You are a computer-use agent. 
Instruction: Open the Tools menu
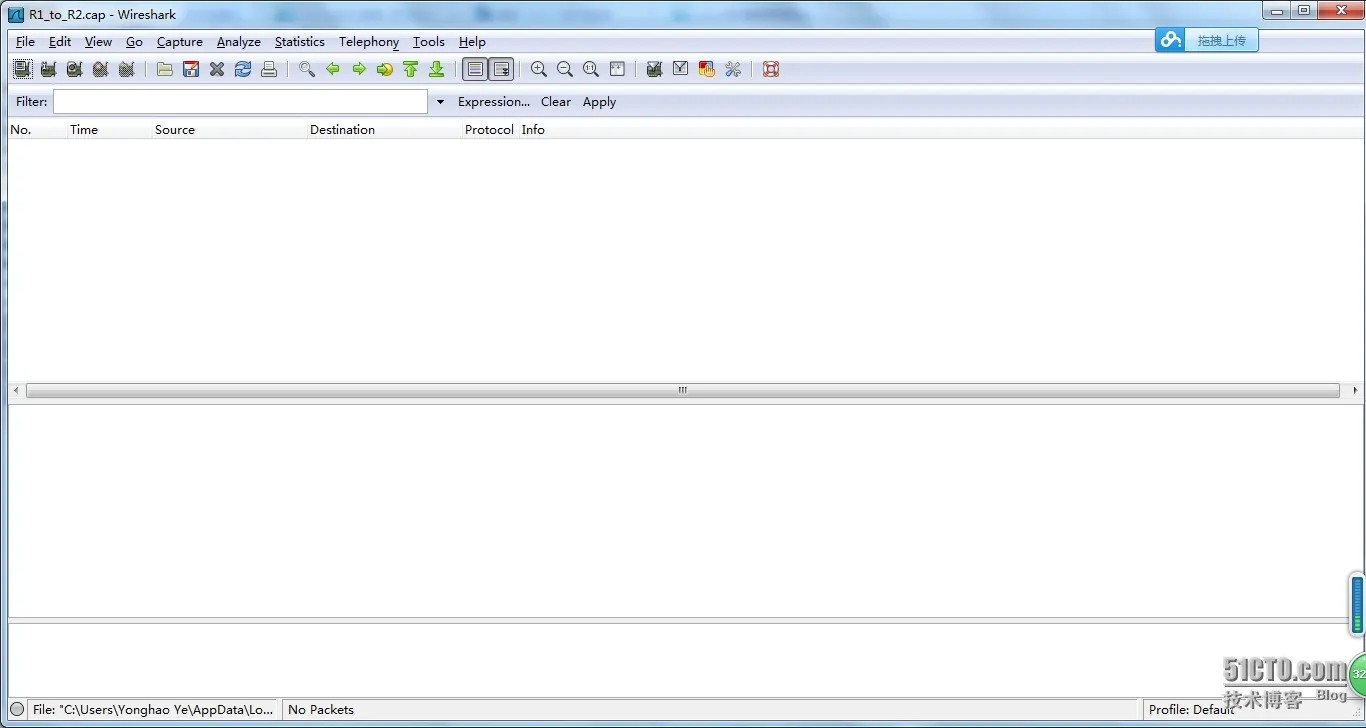pyautogui.click(x=429, y=42)
